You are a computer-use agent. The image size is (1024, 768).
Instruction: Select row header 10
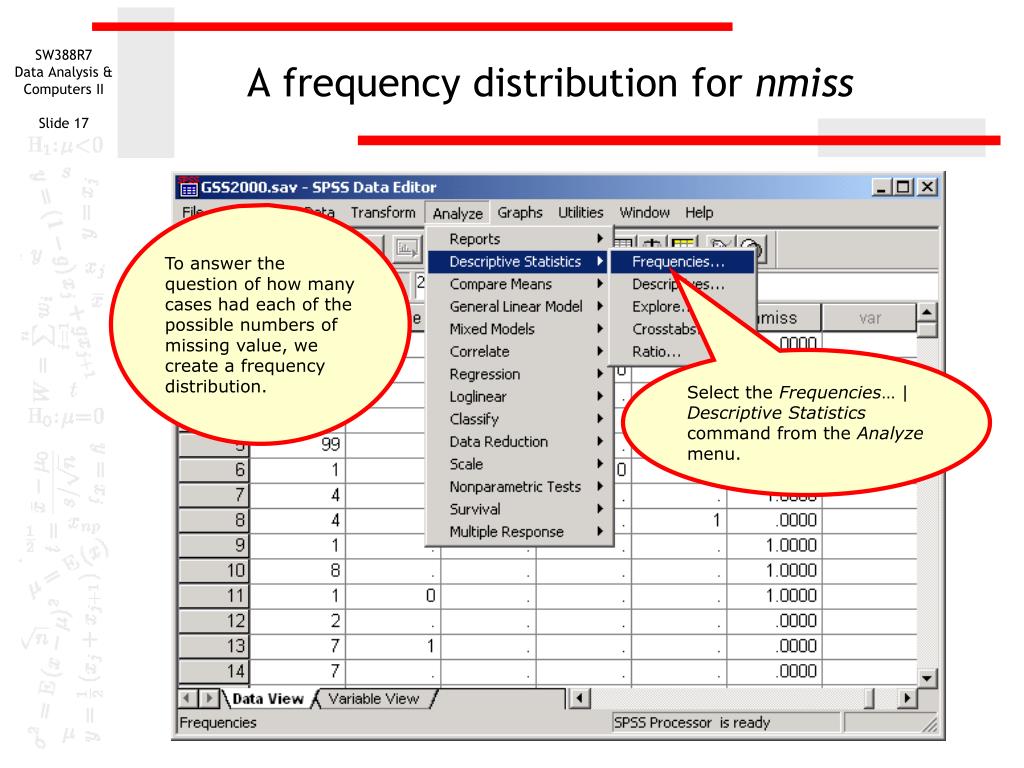[214, 570]
